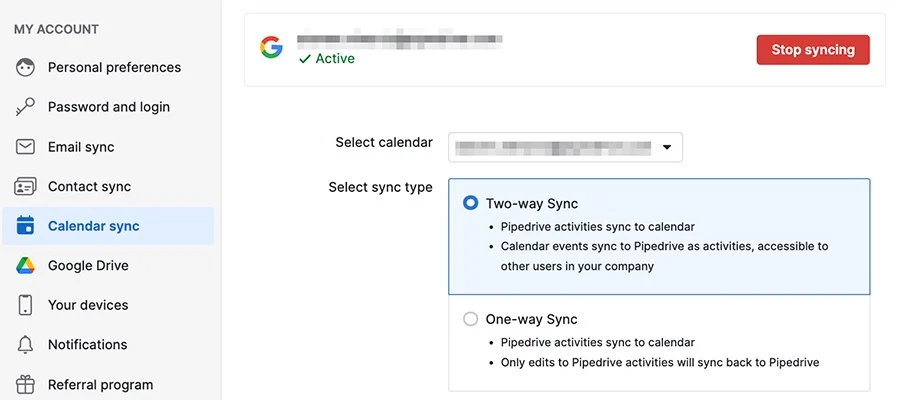The width and height of the screenshot is (900, 400).
Task: Click the Google logo of the synced account
Action: coord(271,47)
